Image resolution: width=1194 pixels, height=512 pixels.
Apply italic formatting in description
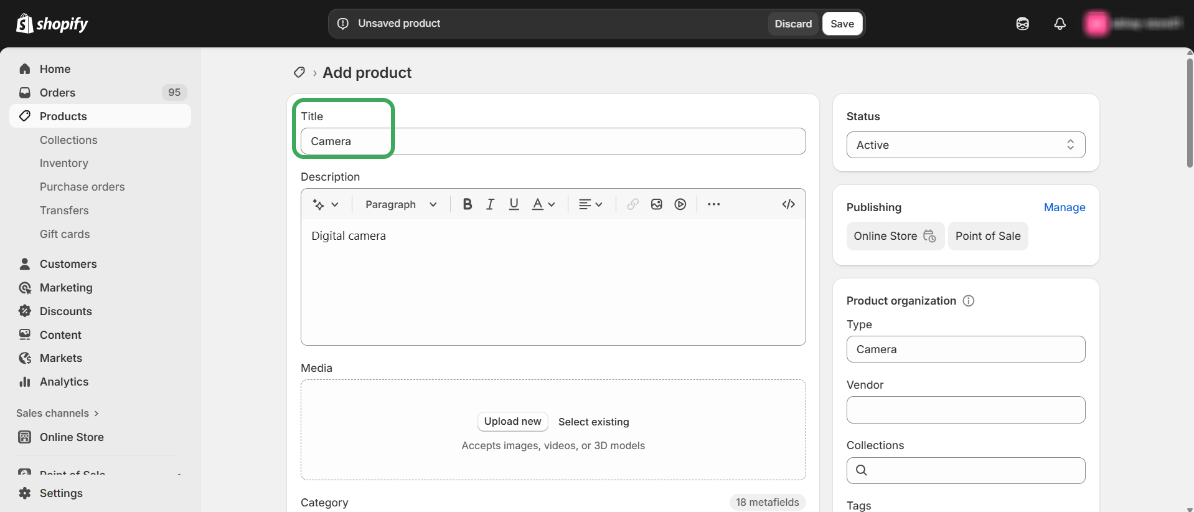(x=490, y=204)
